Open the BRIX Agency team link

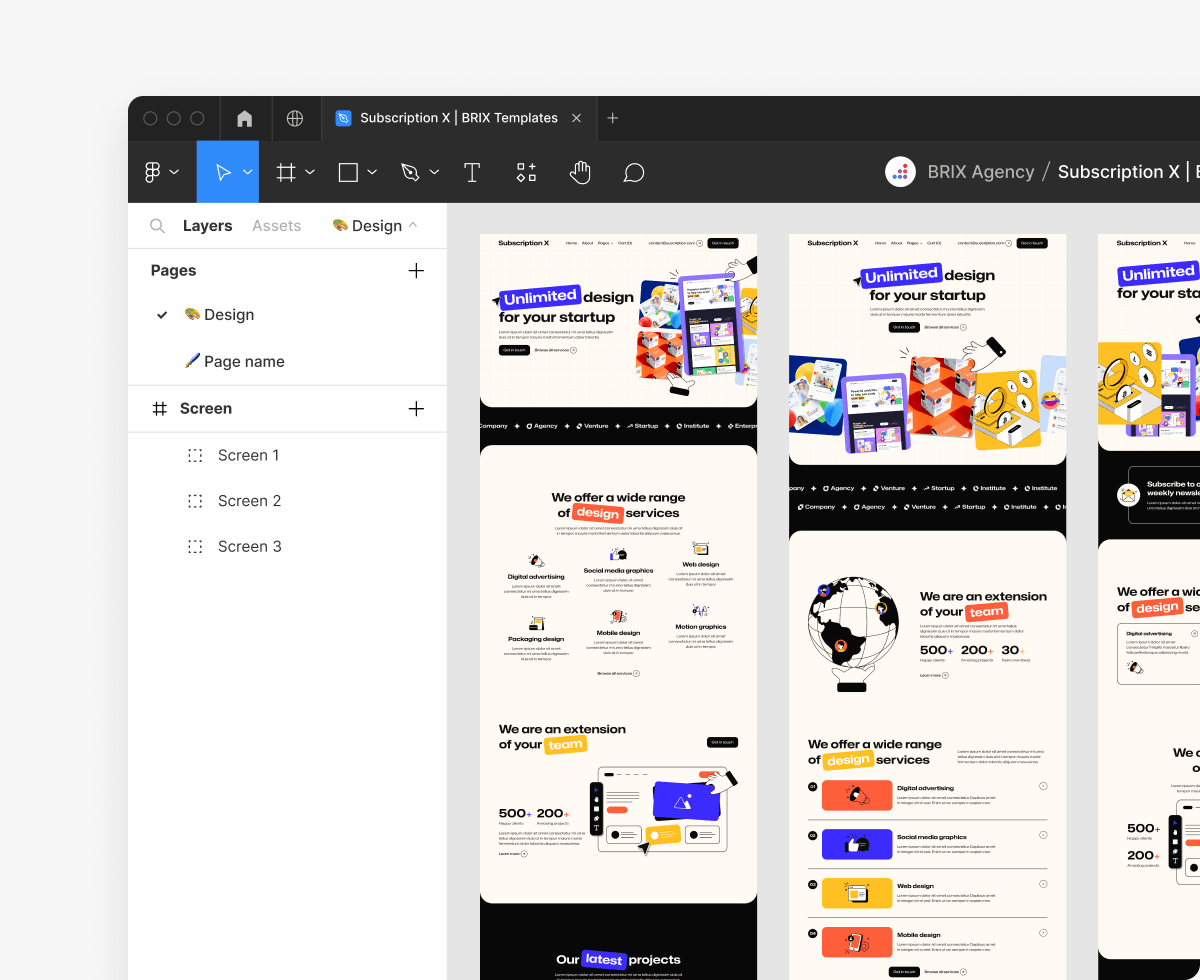coord(980,171)
